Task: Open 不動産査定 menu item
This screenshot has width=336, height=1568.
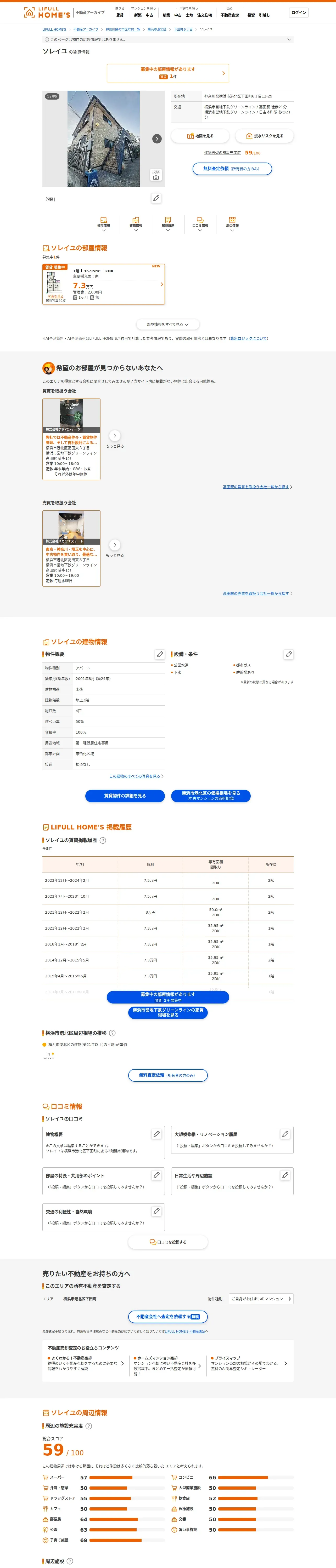Action: point(230,15)
